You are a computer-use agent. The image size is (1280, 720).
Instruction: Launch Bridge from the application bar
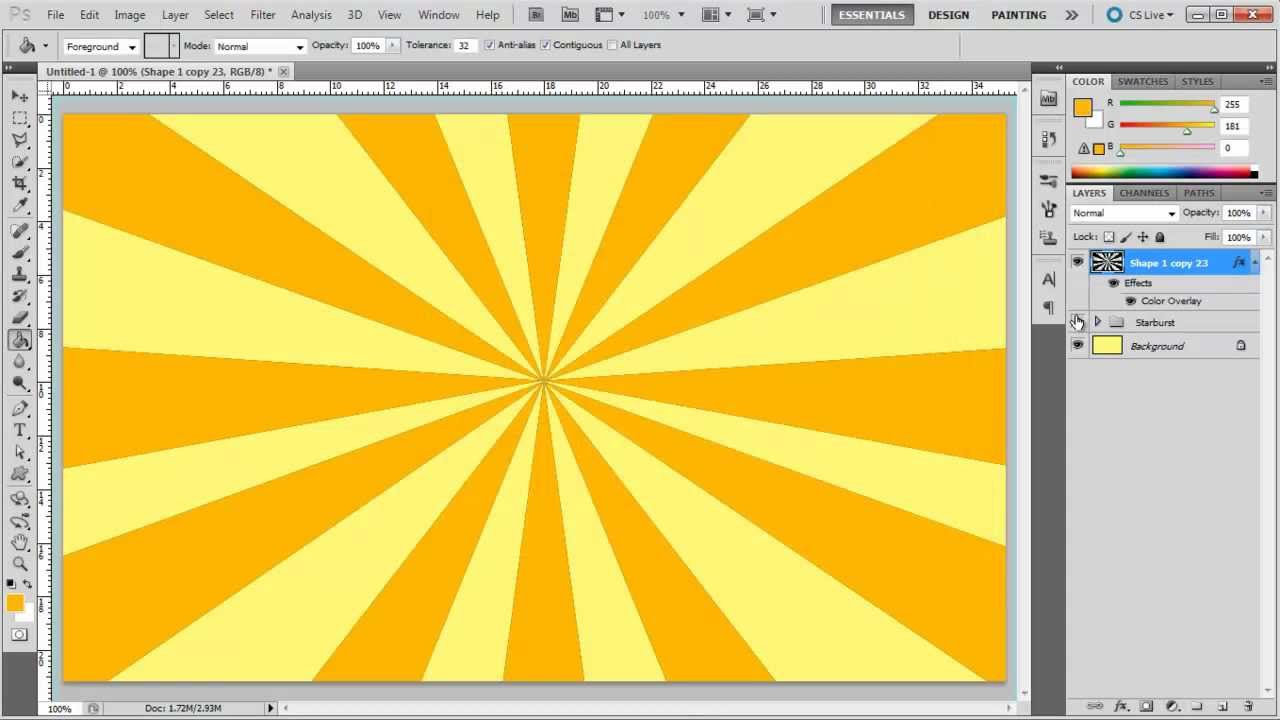536,15
